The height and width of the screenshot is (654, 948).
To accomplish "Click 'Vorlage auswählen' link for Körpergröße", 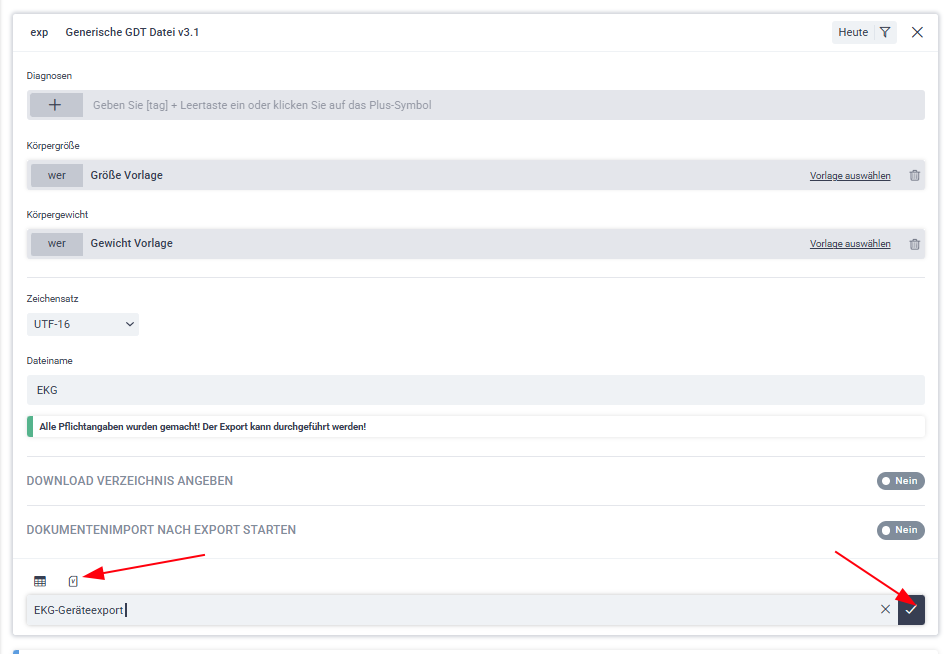I will 850,176.
